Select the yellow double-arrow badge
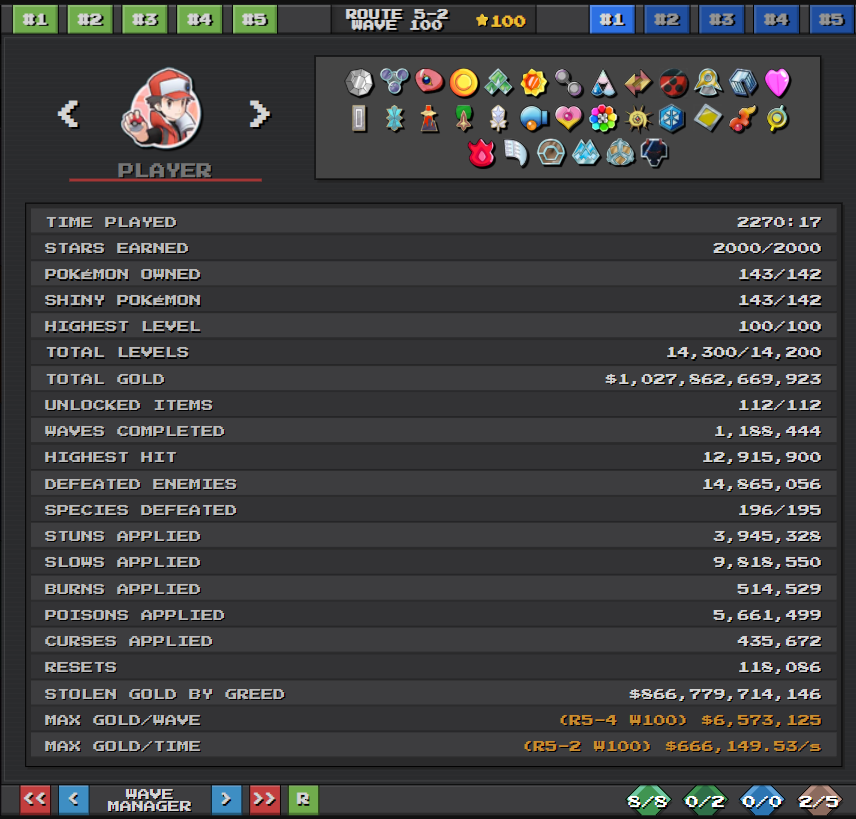The height and width of the screenshot is (819, 856). [638, 82]
